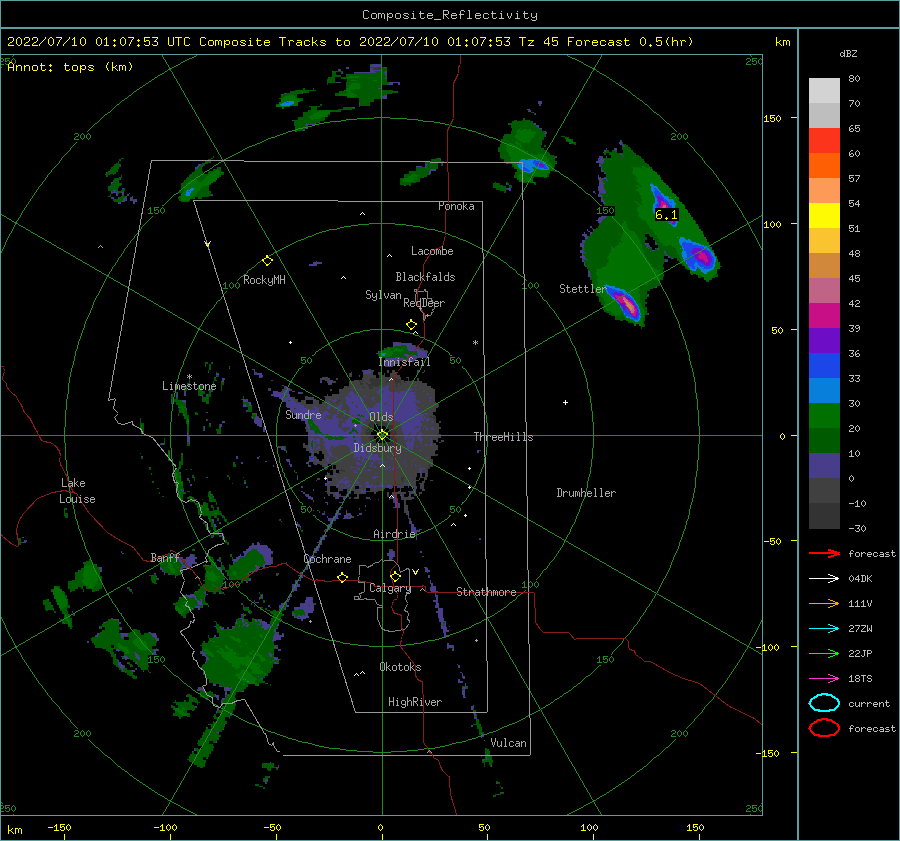This screenshot has height=841, width=900.
Task: Pick the magenta swatch in dBZ scale
Action: 824,316
